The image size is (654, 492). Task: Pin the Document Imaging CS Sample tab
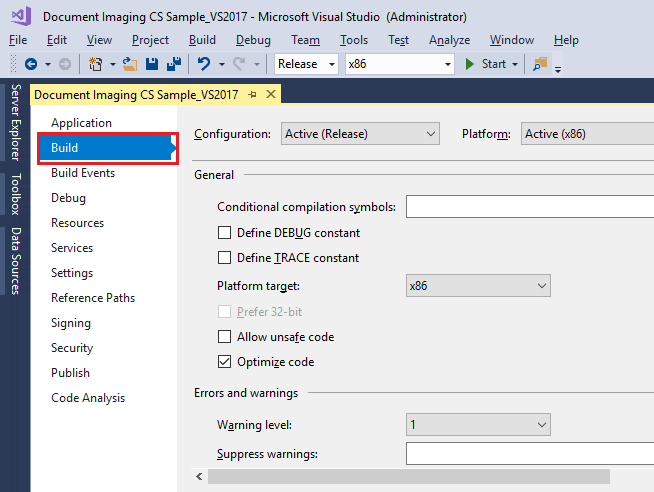(x=253, y=94)
